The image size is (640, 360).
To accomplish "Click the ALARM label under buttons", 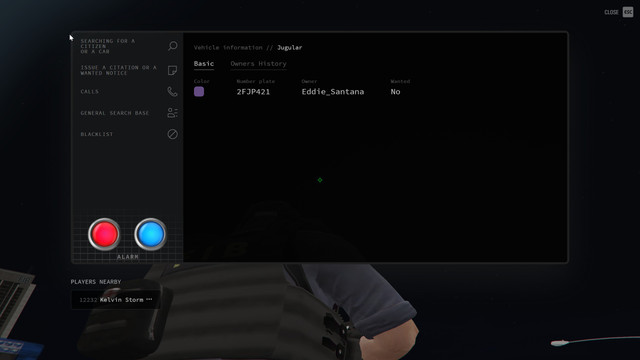I will (x=127, y=257).
